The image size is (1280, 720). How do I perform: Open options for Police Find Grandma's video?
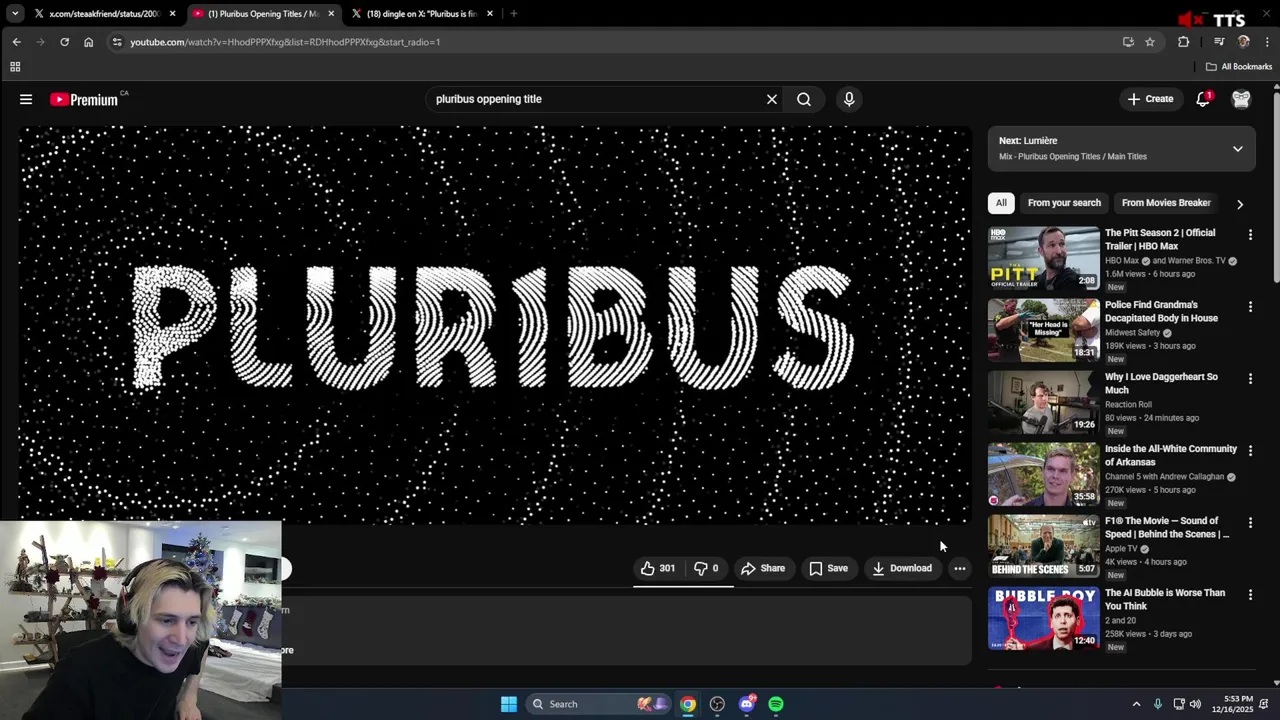pyautogui.click(x=1250, y=307)
